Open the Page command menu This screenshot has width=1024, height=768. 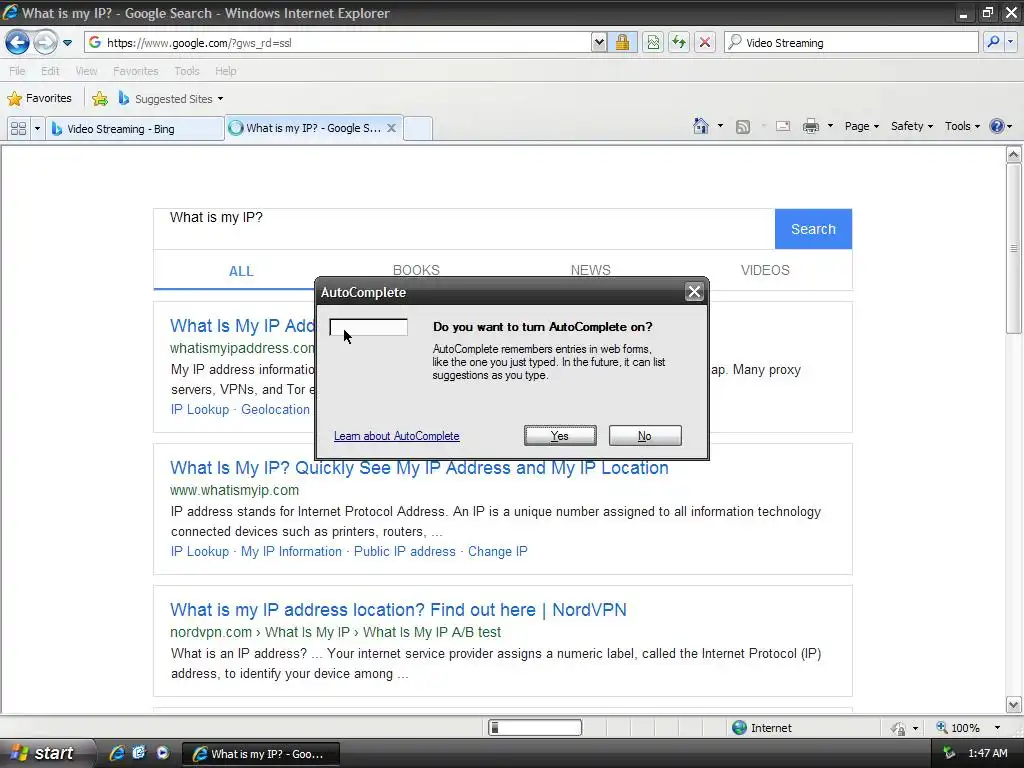pyautogui.click(x=861, y=126)
